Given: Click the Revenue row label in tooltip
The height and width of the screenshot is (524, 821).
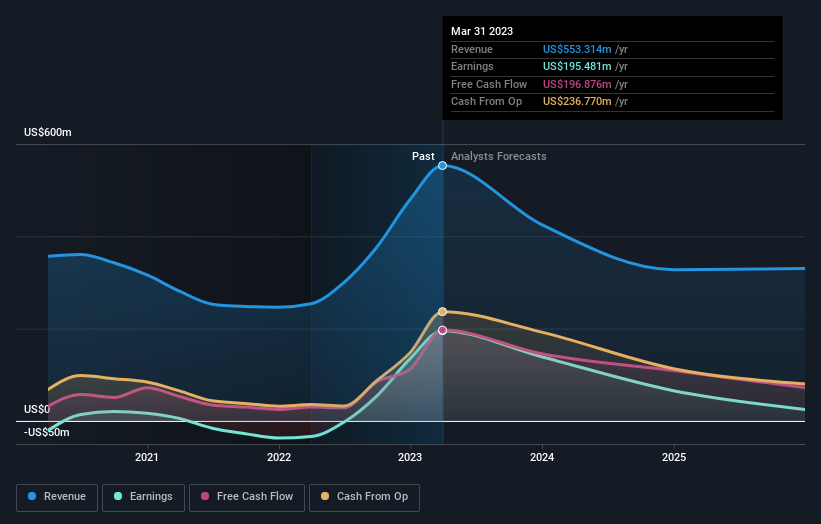Looking at the screenshot, I should 472,49.
